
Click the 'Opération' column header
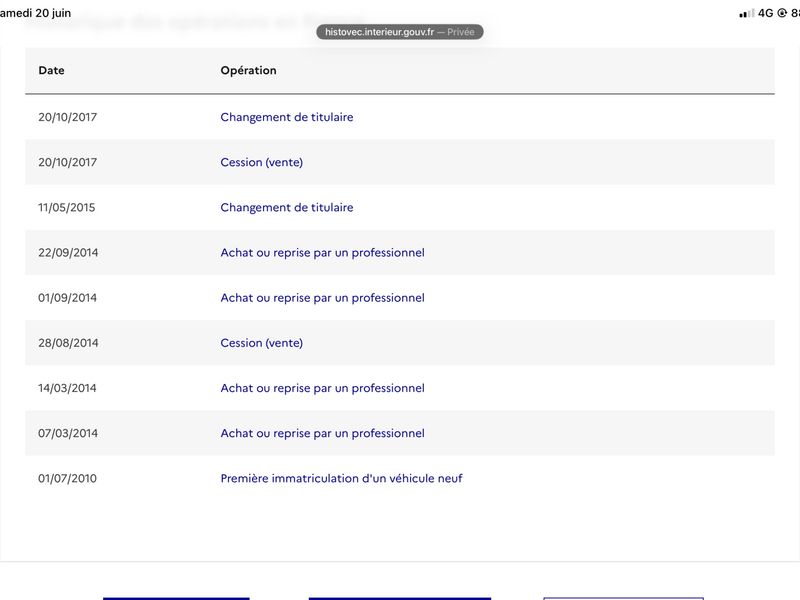(248, 70)
